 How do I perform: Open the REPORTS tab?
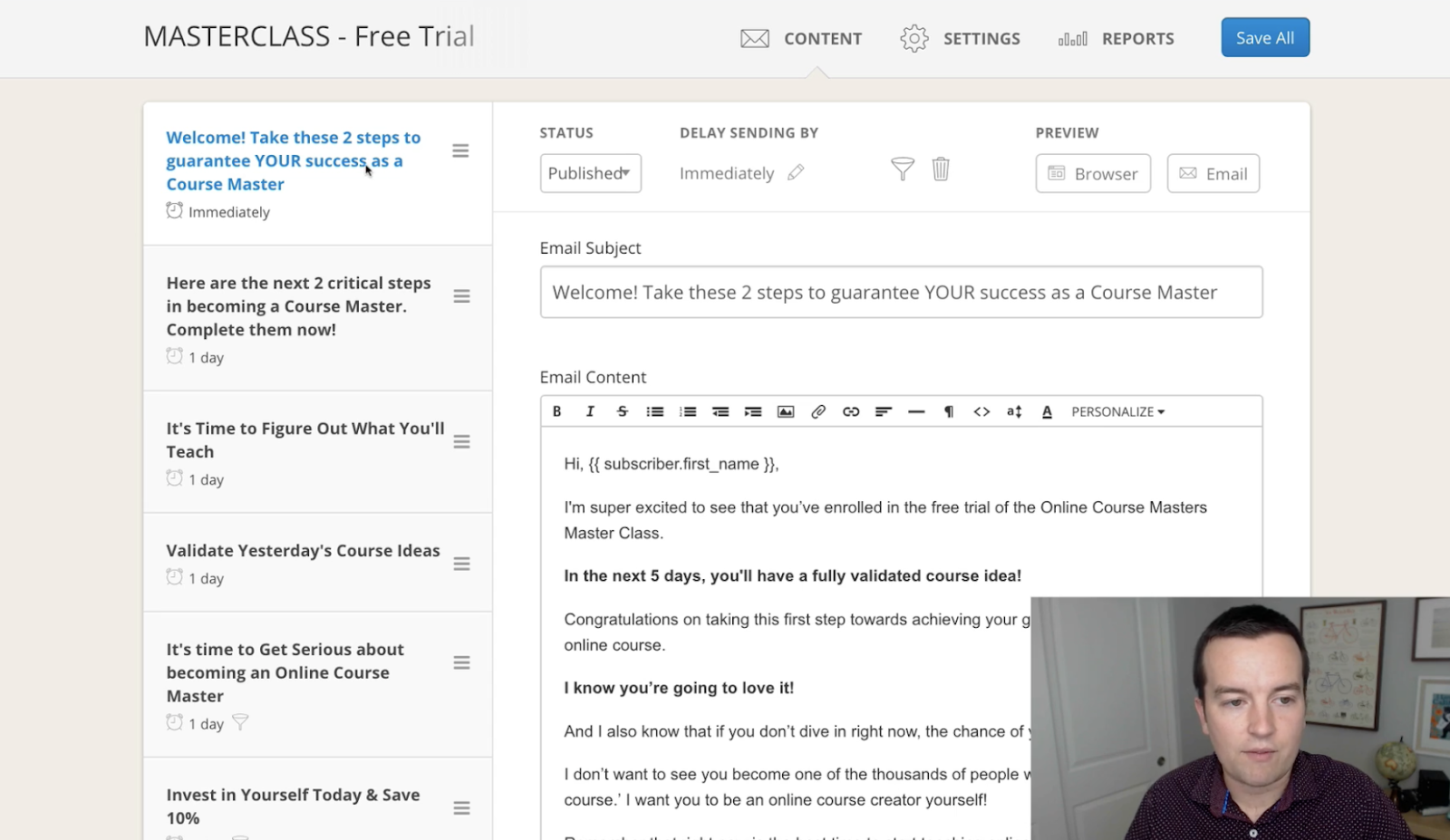[1116, 39]
